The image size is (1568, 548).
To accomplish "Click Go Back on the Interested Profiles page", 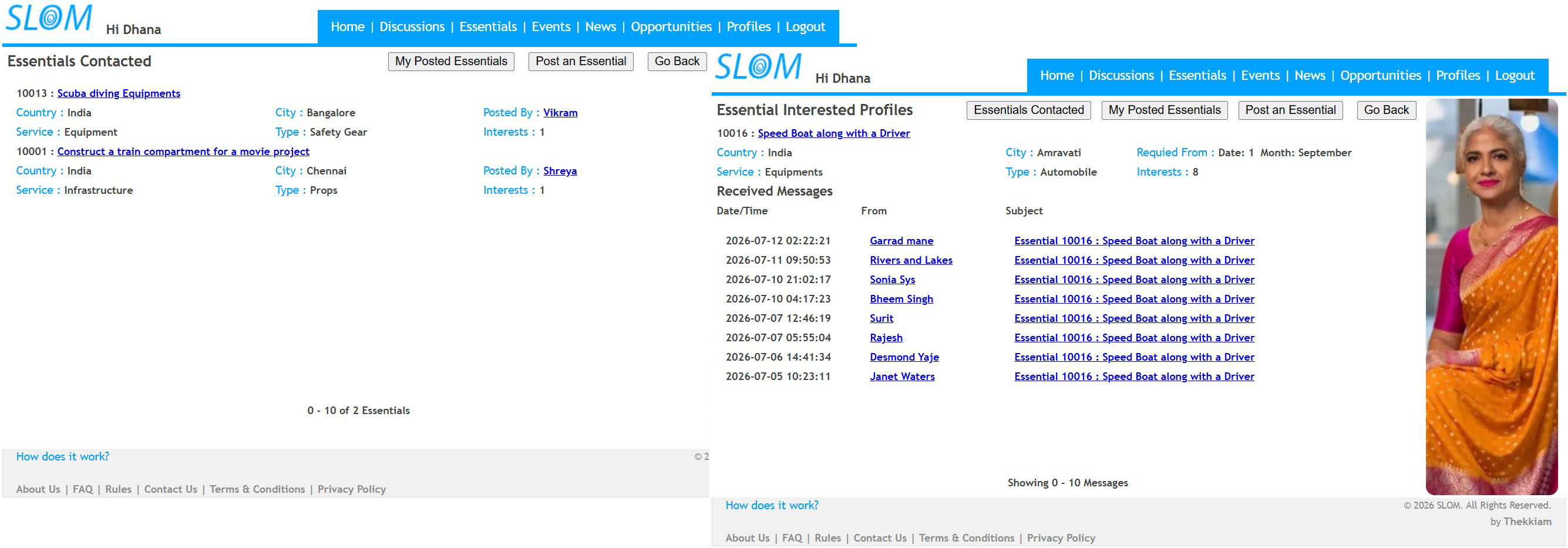I will [x=1387, y=110].
